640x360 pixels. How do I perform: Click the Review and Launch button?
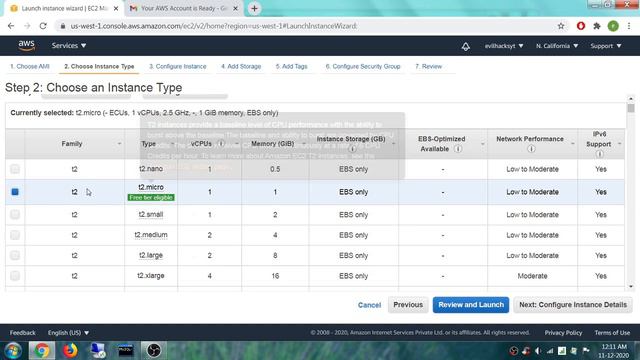[471, 305]
